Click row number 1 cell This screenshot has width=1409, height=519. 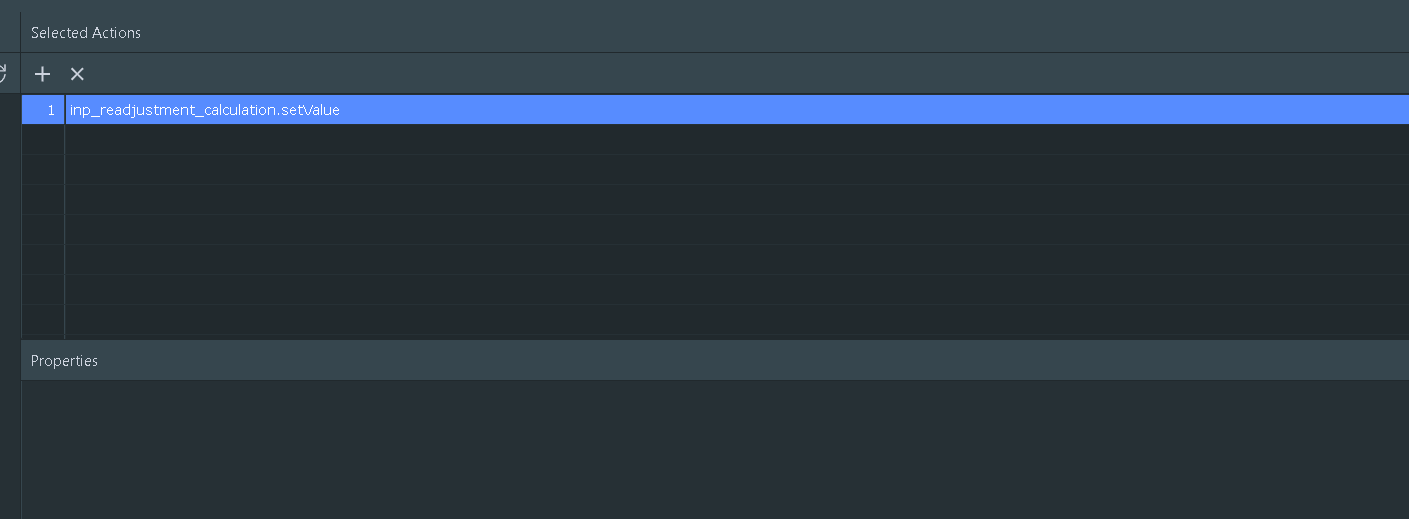(x=44, y=110)
